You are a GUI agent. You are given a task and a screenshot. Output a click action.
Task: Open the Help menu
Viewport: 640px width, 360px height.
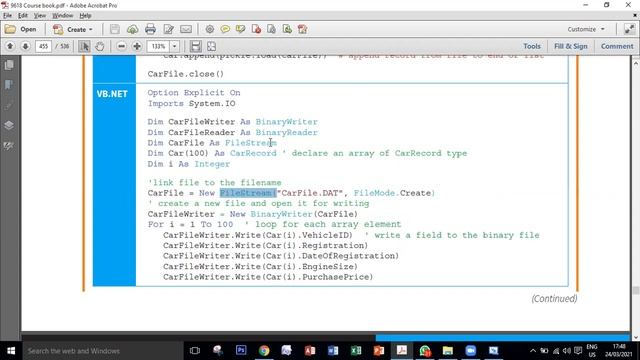pos(85,16)
